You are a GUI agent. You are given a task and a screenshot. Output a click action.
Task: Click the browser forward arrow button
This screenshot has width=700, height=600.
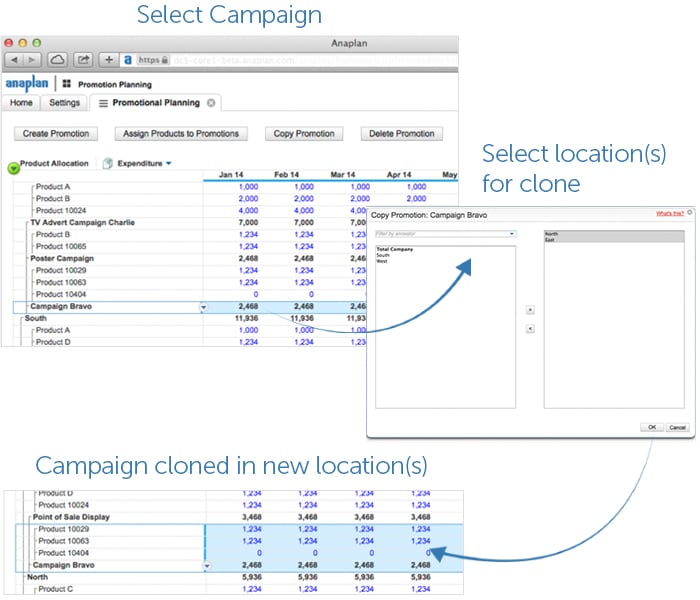tap(32, 59)
